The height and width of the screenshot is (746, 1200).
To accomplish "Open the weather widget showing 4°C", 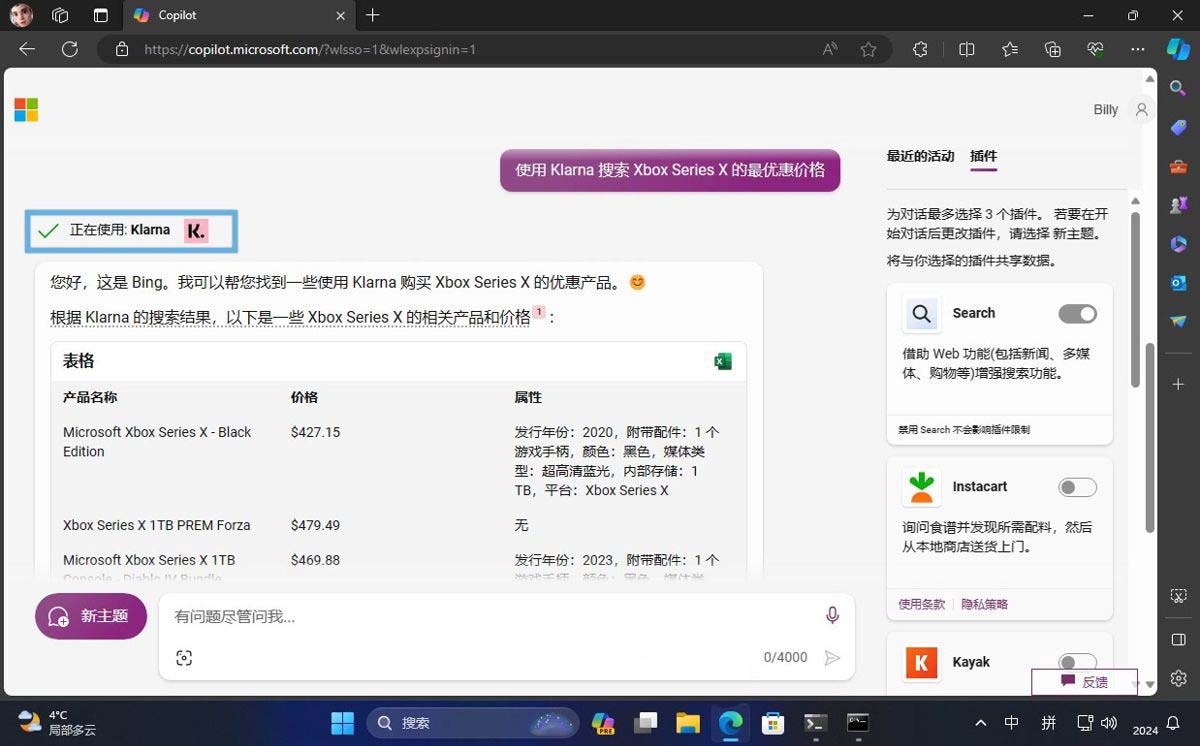I will click(x=58, y=722).
